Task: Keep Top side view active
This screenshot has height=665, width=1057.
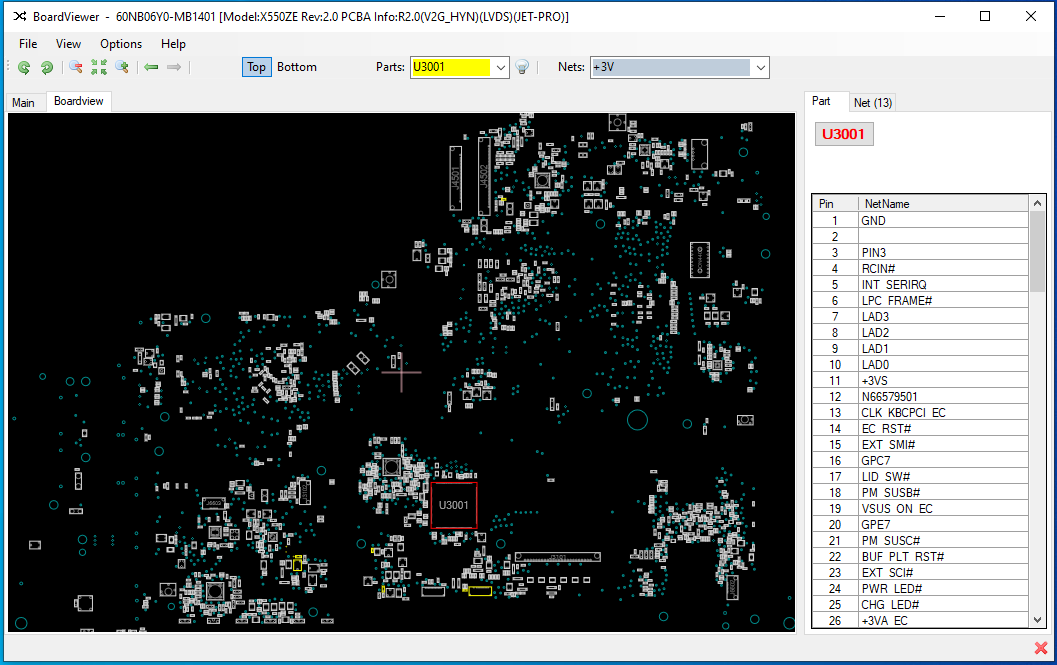Action: pos(256,67)
